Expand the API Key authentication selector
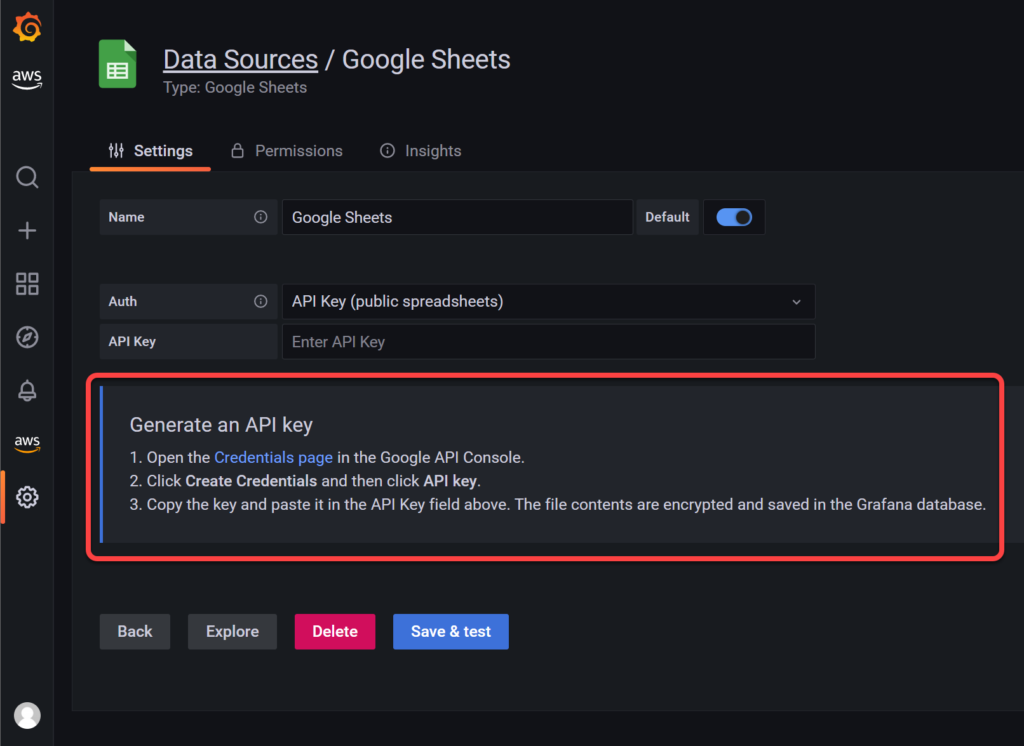Screen dimensions: 1024x746 [x=548, y=301]
